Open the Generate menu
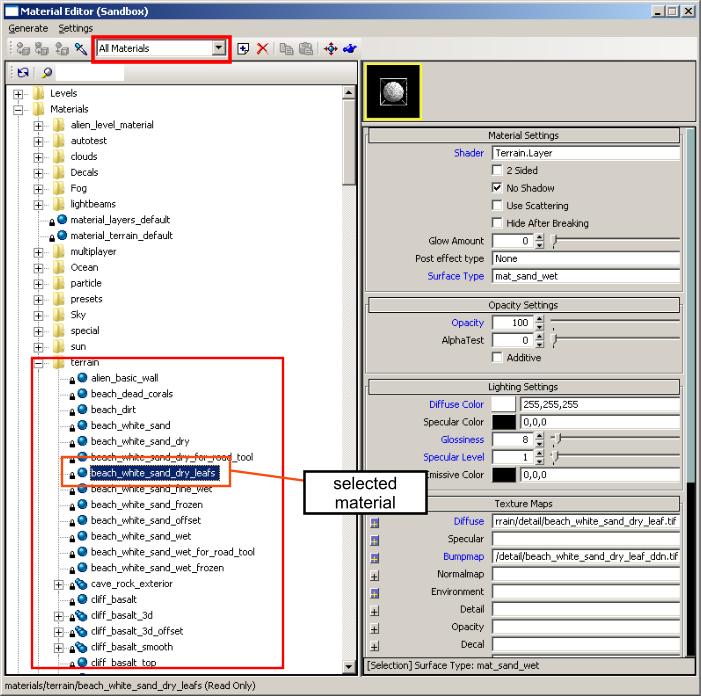The height and width of the screenshot is (696, 701). pos(28,28)
